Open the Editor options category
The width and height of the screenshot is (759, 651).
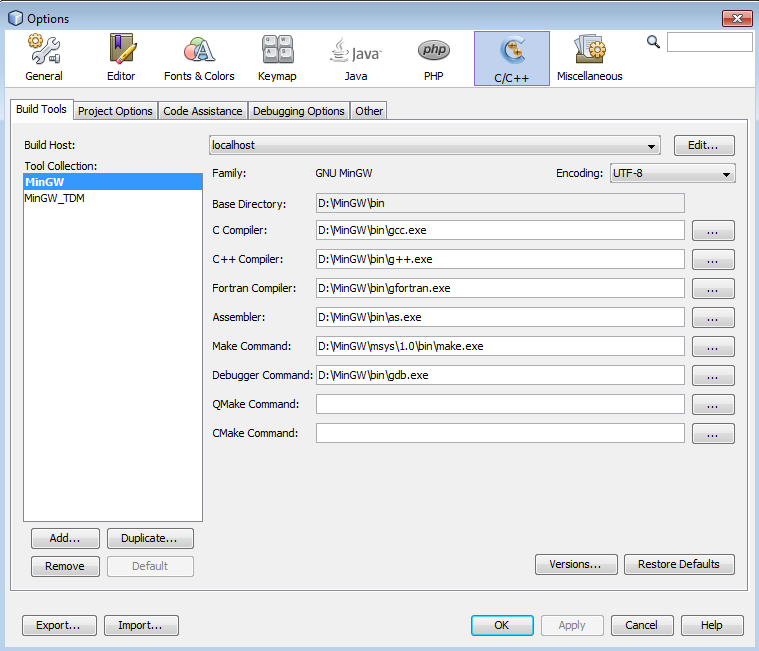click(121, 58)
